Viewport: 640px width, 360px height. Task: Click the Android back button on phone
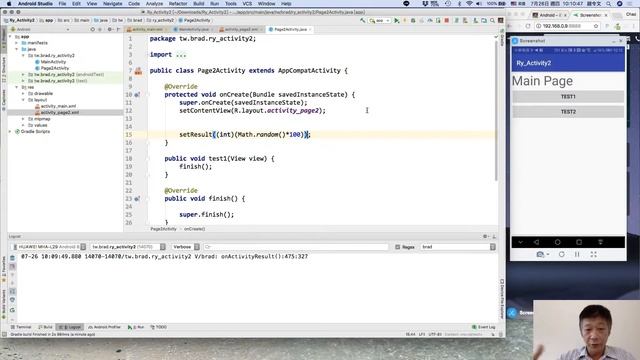tap(536, 242)
